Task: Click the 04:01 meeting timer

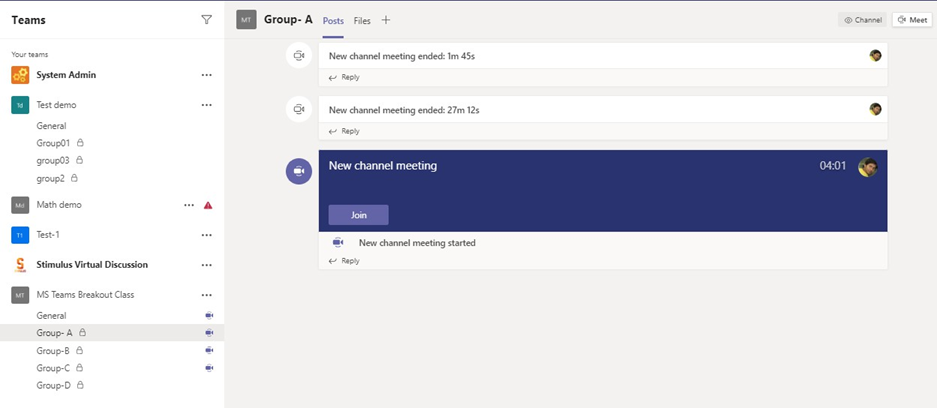Action: (x=833, y=165)
